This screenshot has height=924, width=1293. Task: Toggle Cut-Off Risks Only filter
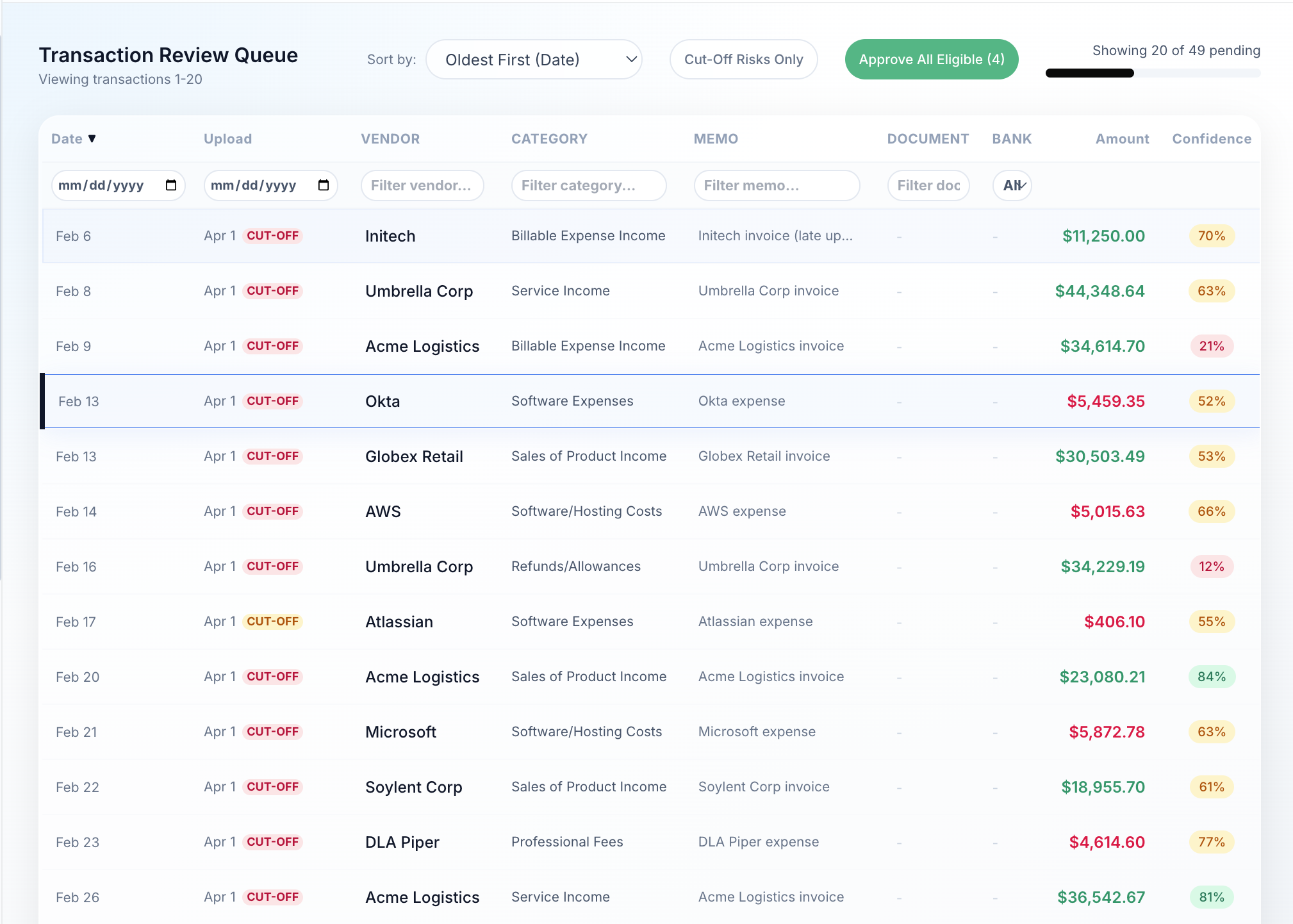coord(743,60)
